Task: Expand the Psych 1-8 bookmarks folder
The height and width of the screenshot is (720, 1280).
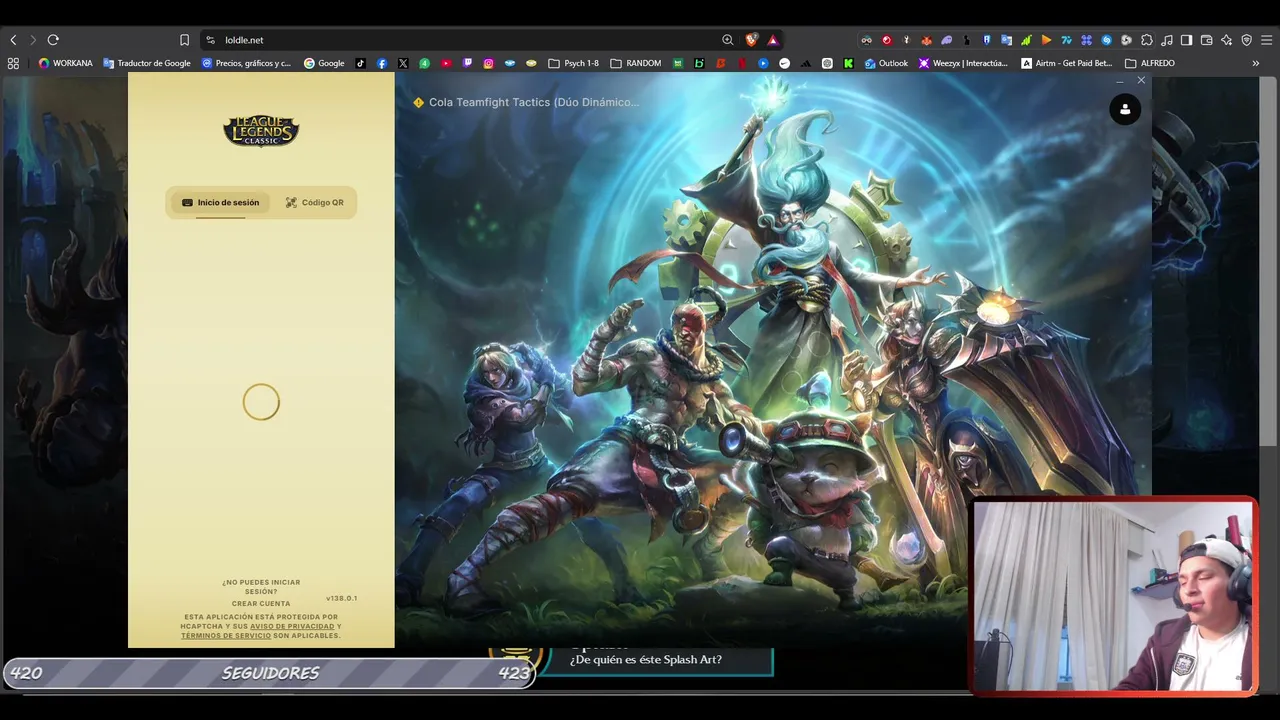Action: click(x=574, y=63)
